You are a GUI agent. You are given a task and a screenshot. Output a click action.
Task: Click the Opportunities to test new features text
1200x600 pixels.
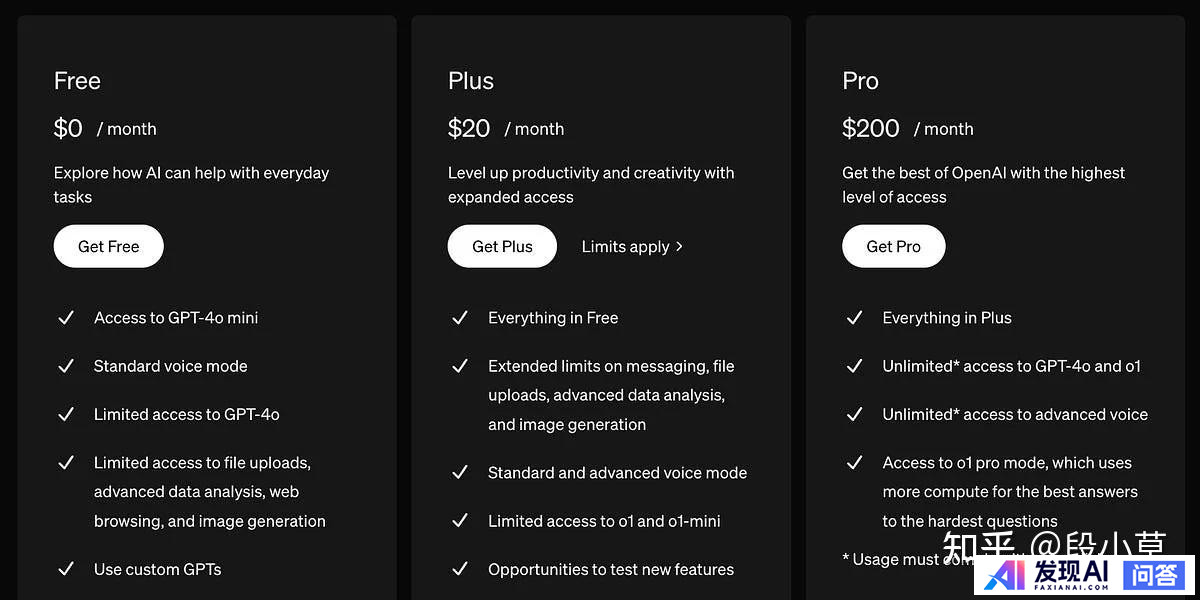[611, 569]
